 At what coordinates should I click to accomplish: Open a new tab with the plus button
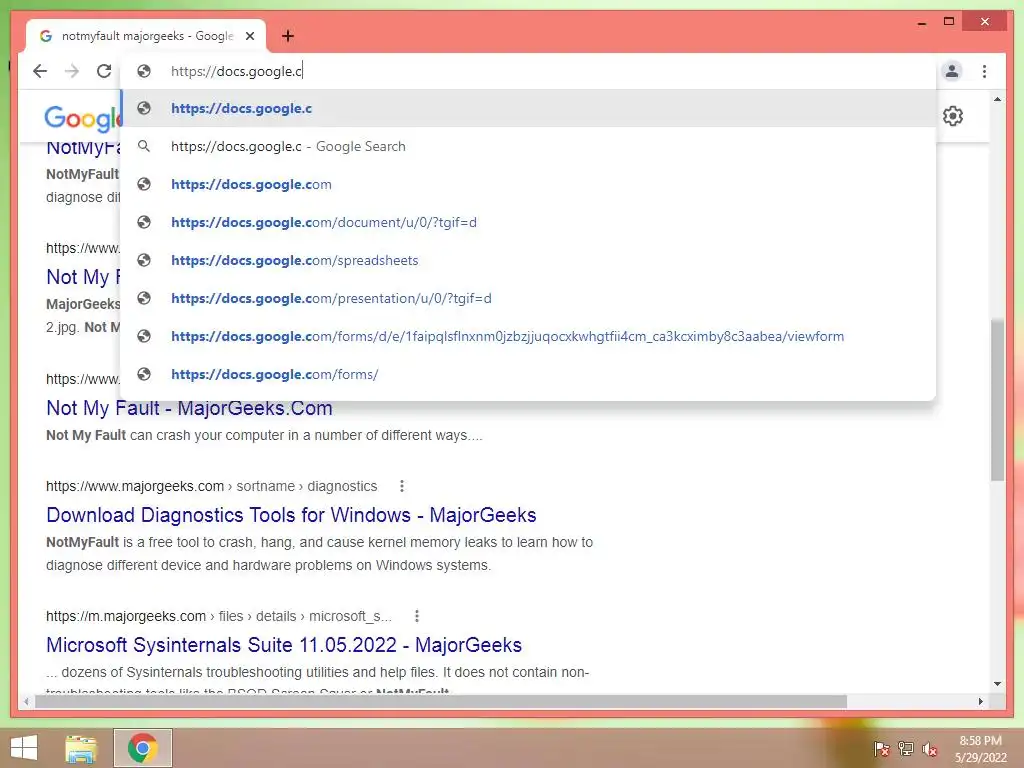pos(288,36)
